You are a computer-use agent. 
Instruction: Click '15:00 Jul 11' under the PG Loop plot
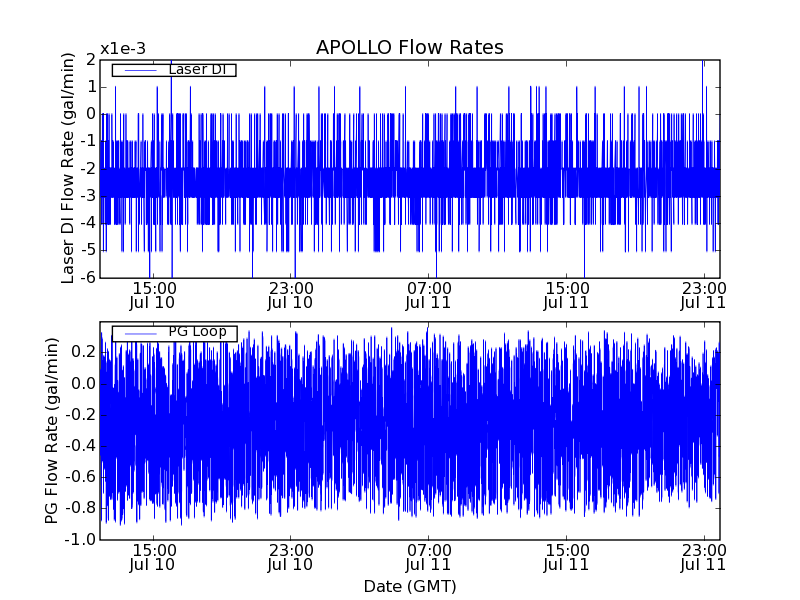pyautogui.click(x=566, y=558)
